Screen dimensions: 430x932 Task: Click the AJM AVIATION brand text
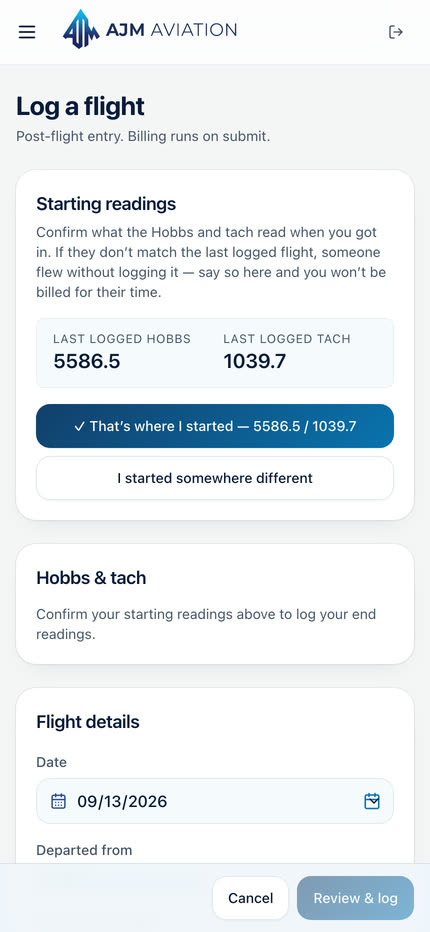coord(171,30)
